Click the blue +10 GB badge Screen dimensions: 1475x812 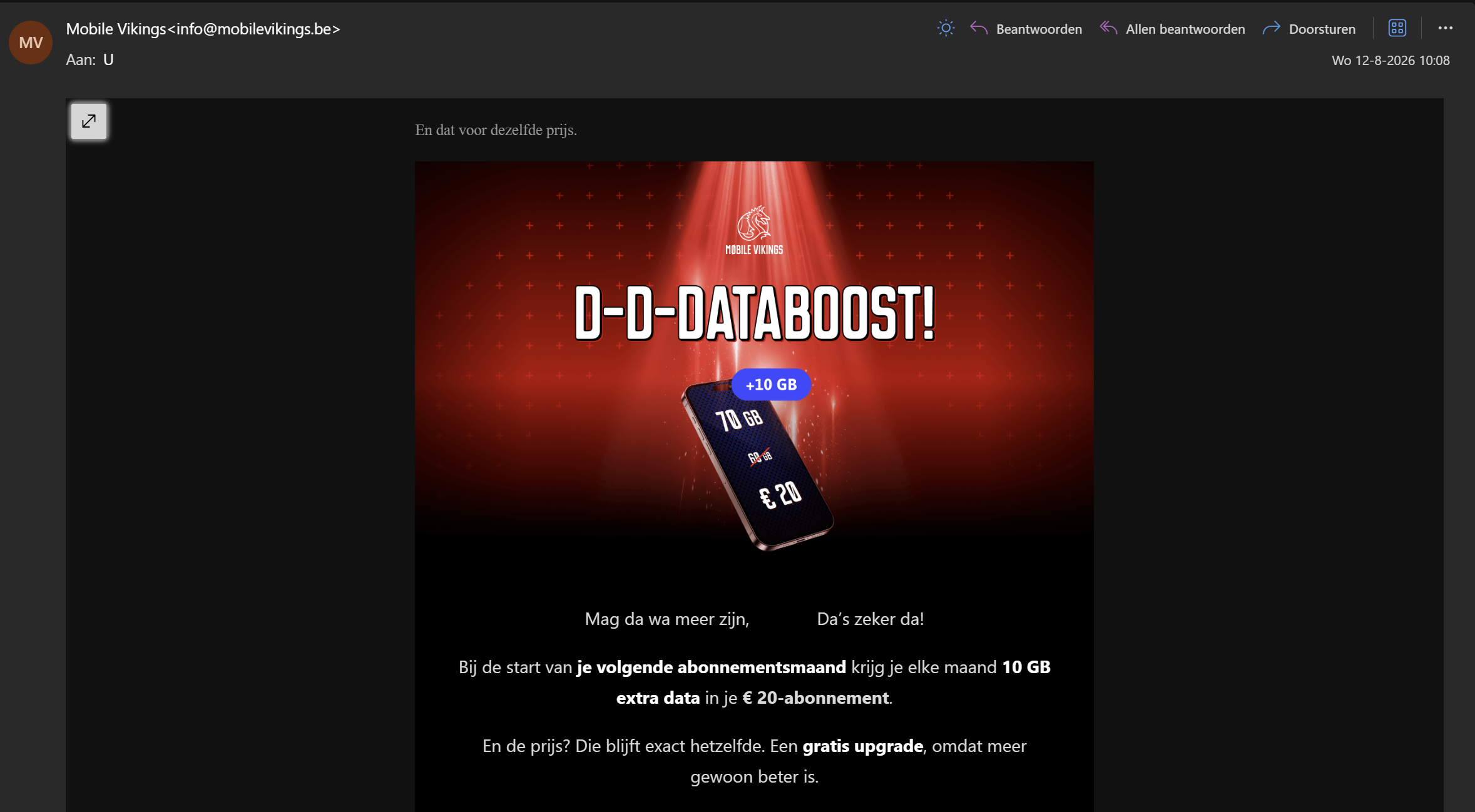pos(771,384)
